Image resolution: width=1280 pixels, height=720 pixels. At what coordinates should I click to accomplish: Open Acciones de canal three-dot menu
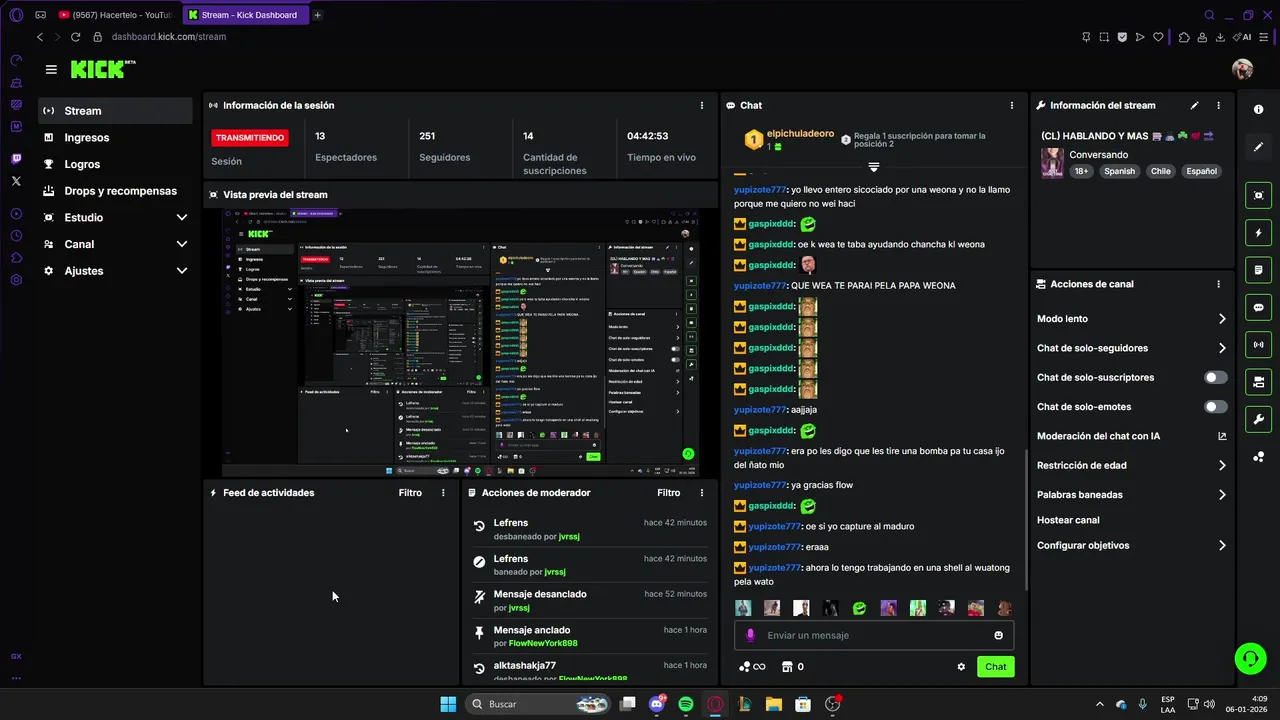tap(1218, 284)
